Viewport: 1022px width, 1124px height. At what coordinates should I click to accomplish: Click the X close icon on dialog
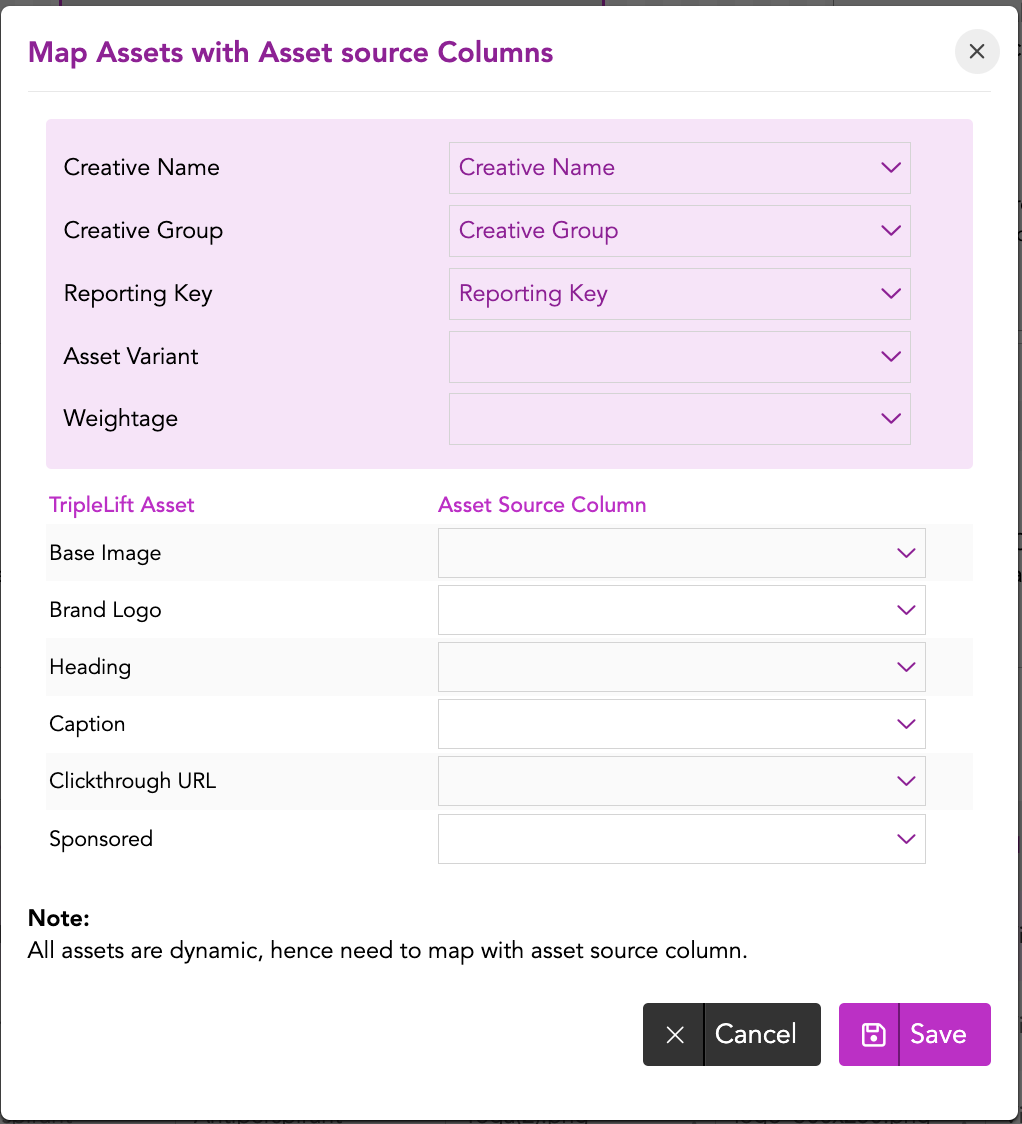(977, 52)
